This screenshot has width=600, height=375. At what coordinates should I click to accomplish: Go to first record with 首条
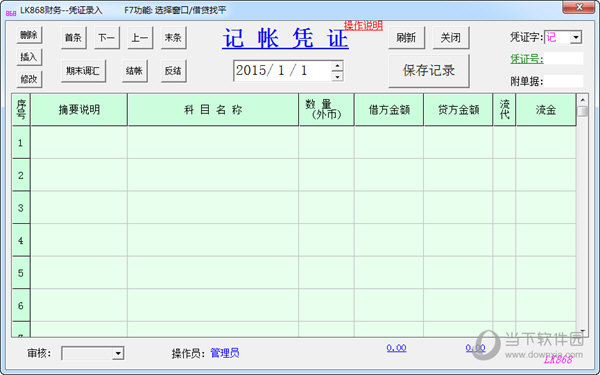coord(73,38)
